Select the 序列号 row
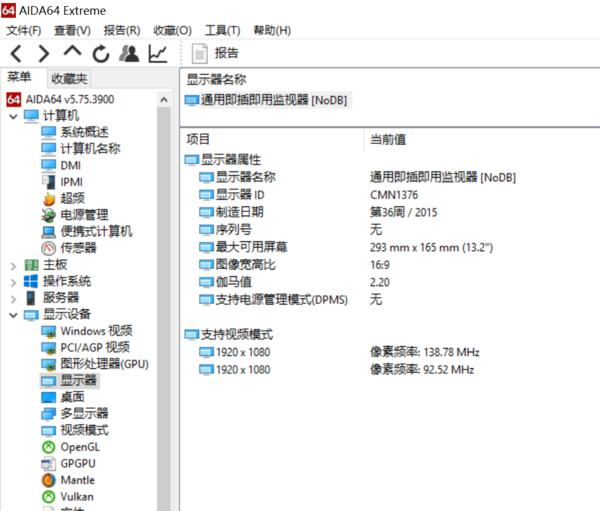This screenshot has width=600, height=511. pyautogui.click(x=226, y=230)
